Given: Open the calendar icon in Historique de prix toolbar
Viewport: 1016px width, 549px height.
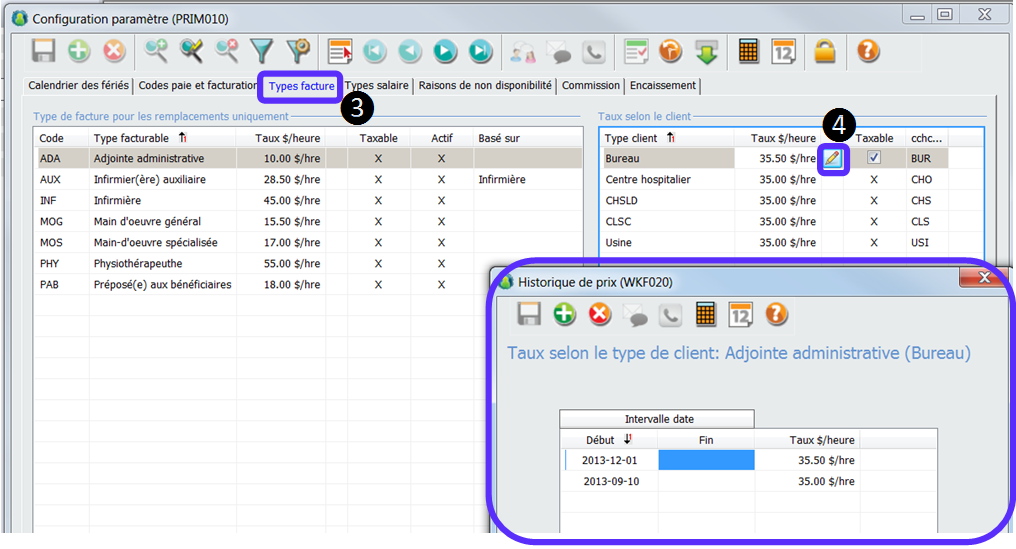Looking at the screenshot, I should tap(740, 315).
